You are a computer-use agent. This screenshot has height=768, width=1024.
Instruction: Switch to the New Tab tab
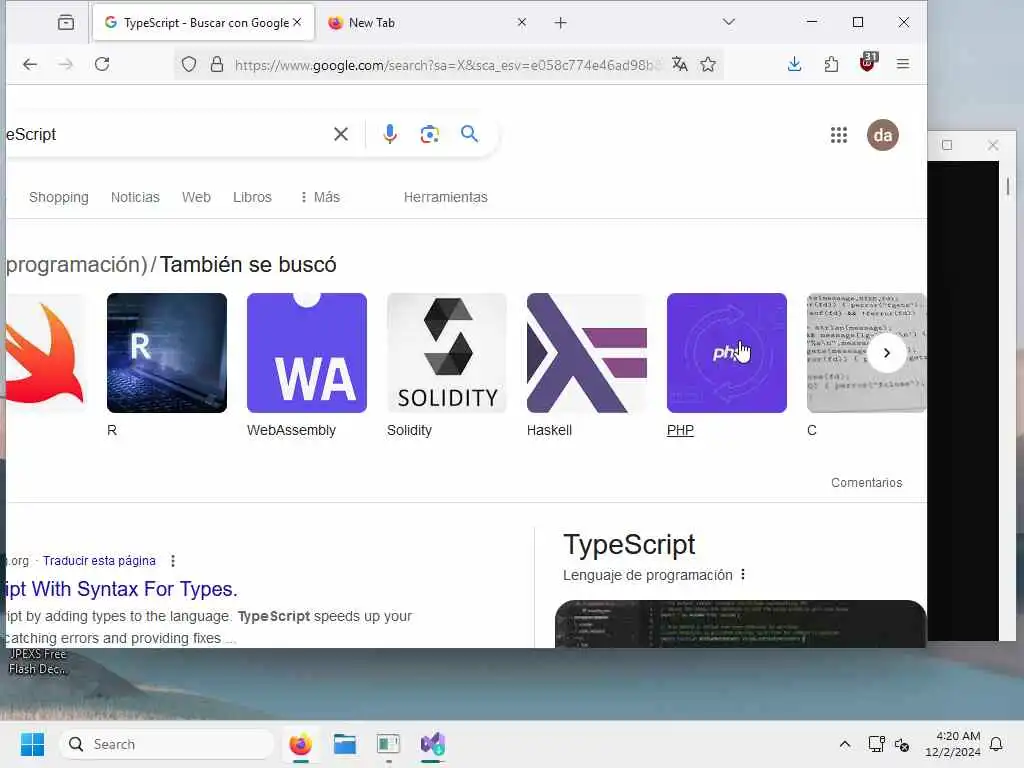(x=426, y=23)
